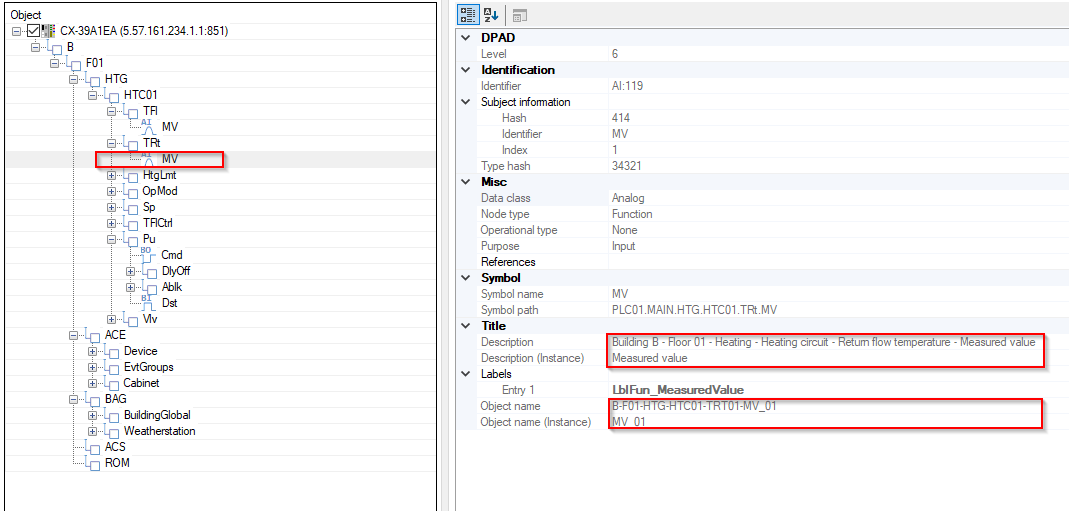Switch property grid to Categorized view
1069x511 pixels.
468,15
